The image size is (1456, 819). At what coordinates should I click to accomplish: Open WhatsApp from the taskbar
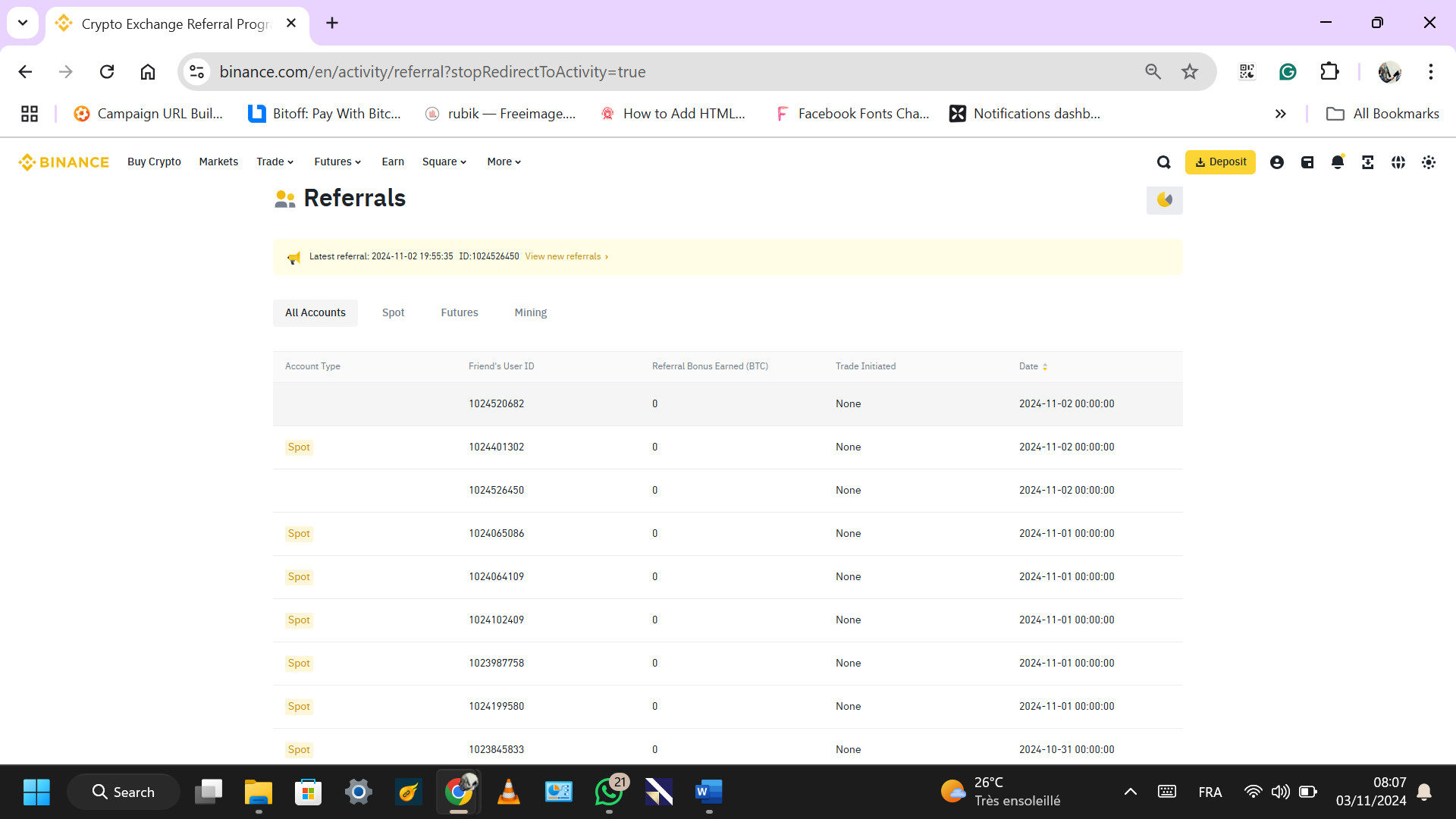[609, 792]
